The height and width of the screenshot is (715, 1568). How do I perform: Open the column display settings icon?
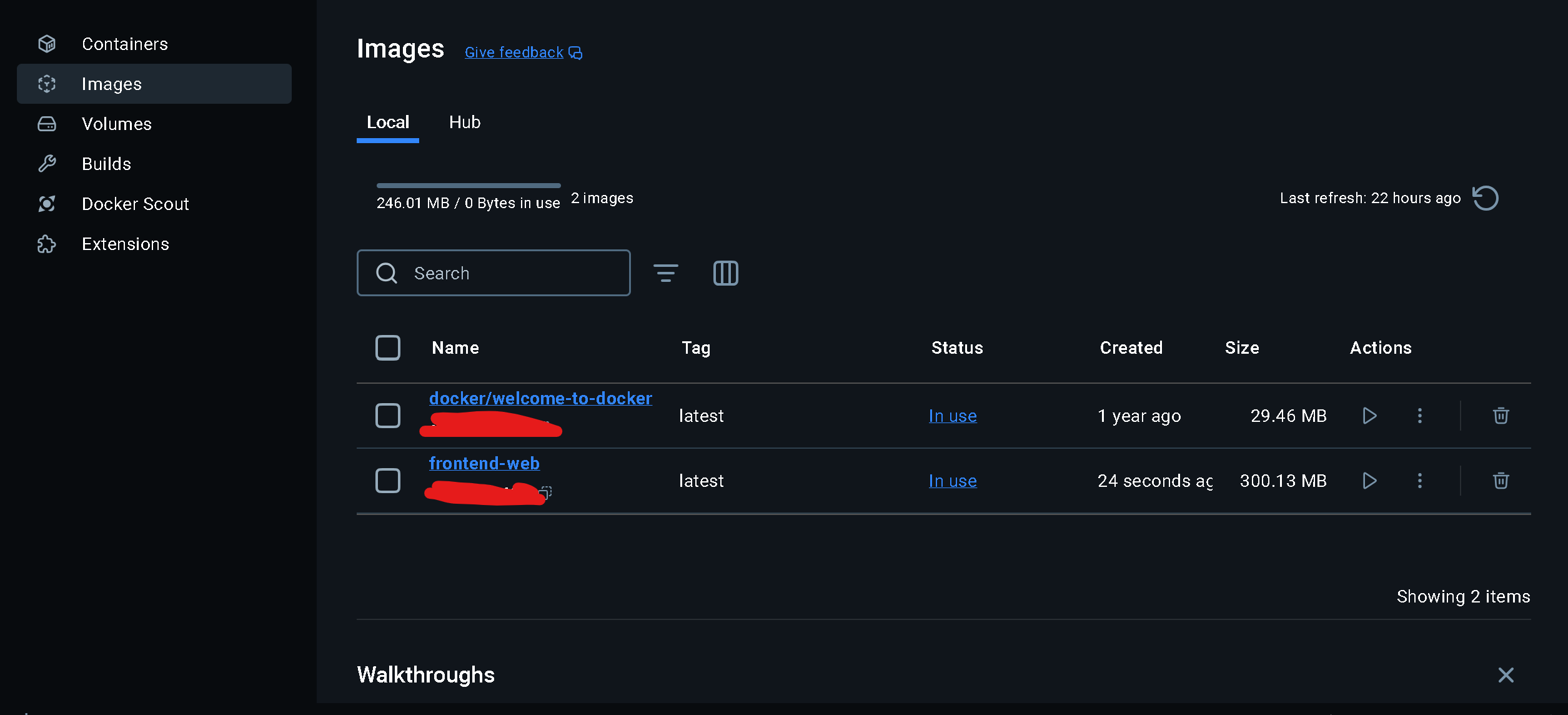pos(726,273)
